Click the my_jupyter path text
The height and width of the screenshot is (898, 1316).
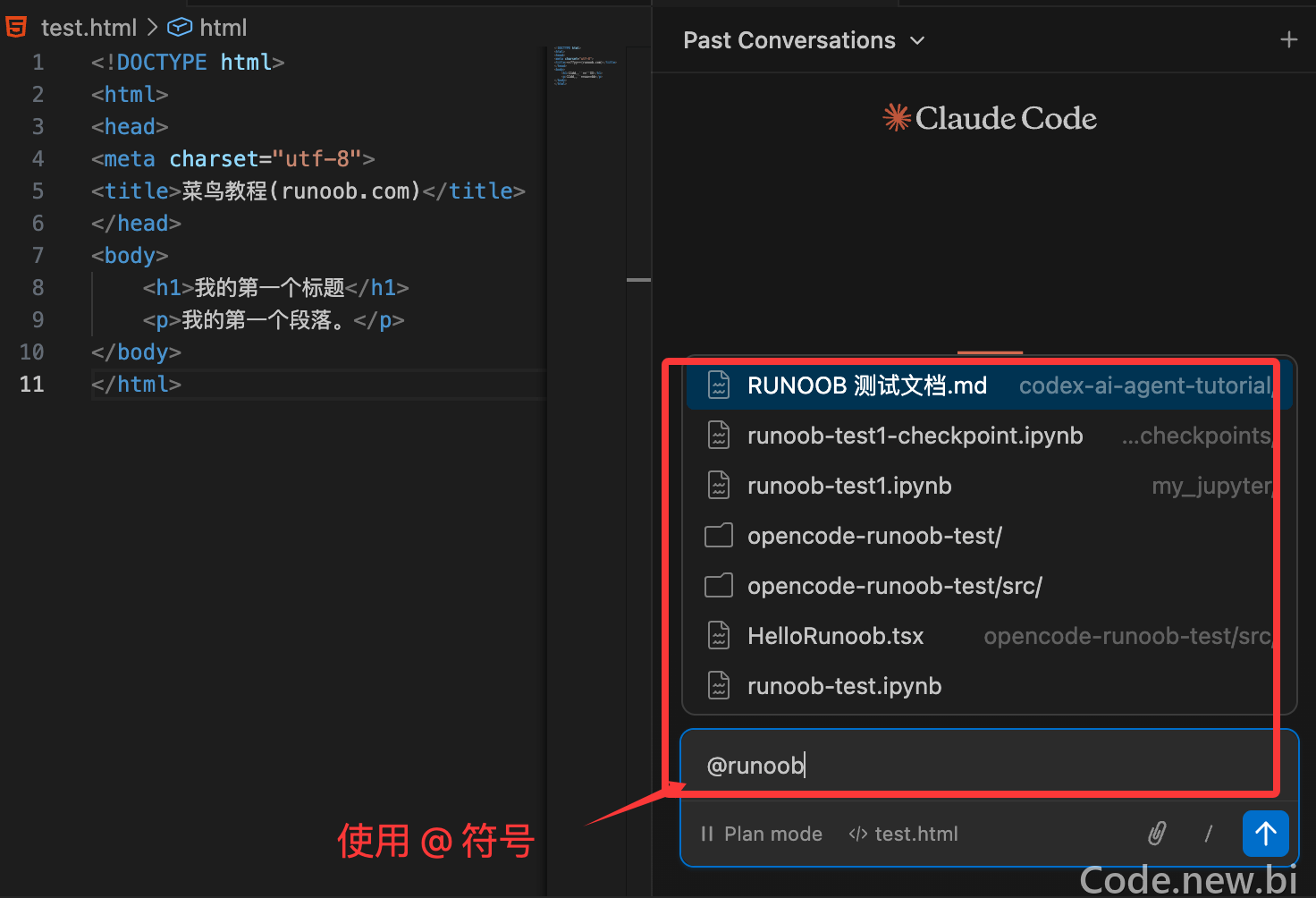point(1211,486)
